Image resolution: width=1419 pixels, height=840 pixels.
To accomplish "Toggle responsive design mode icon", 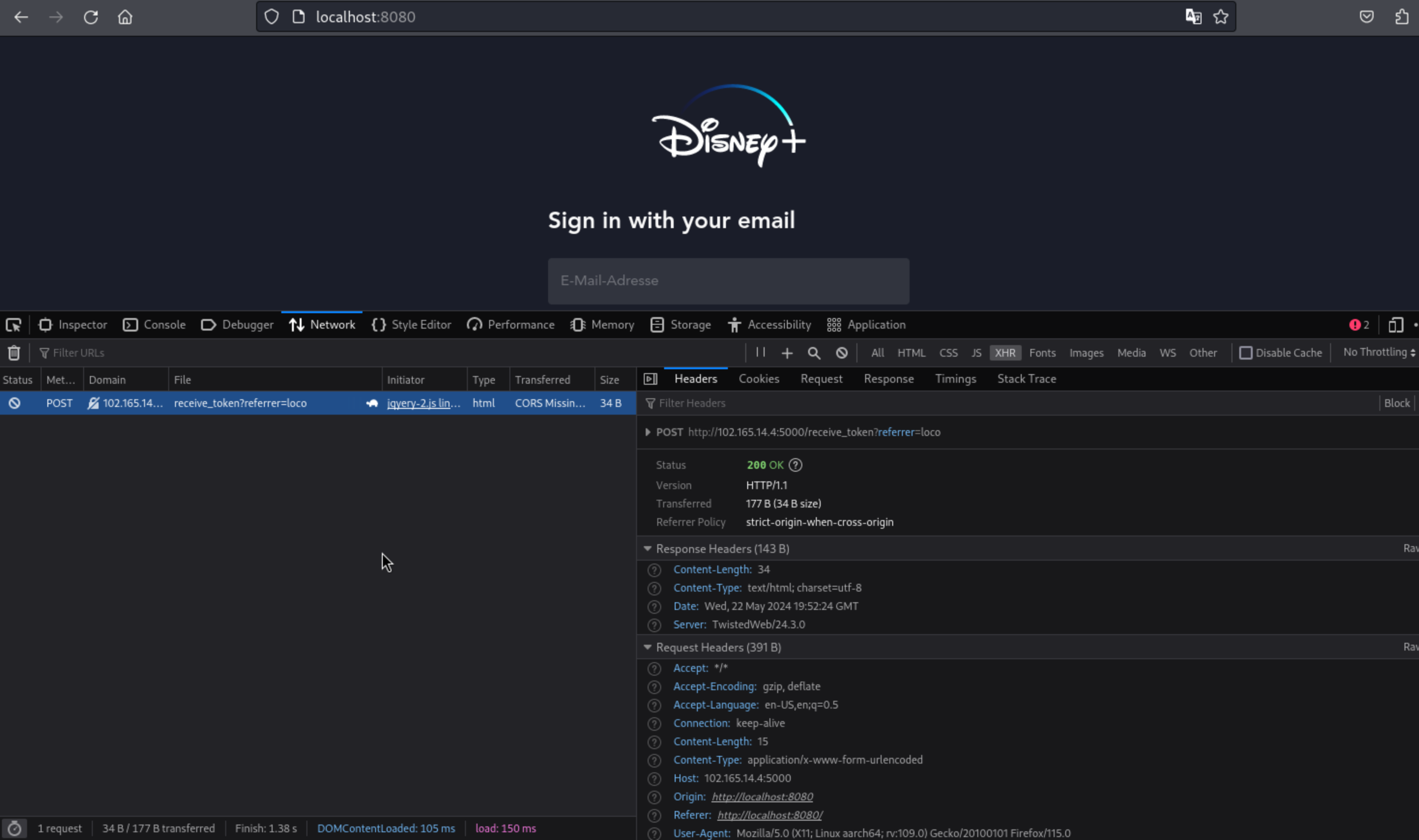I will tap(1396, 325).
